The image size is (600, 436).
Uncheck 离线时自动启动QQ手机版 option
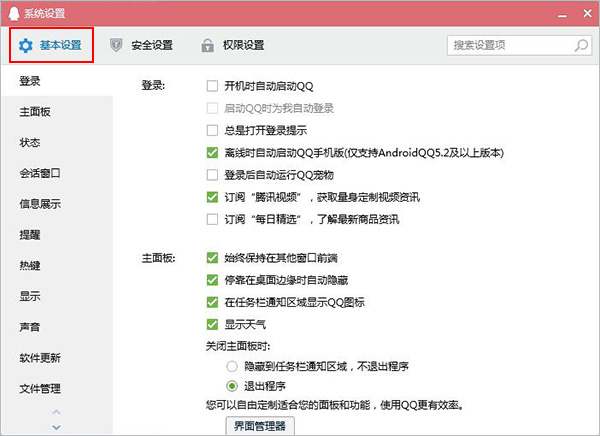212,153
